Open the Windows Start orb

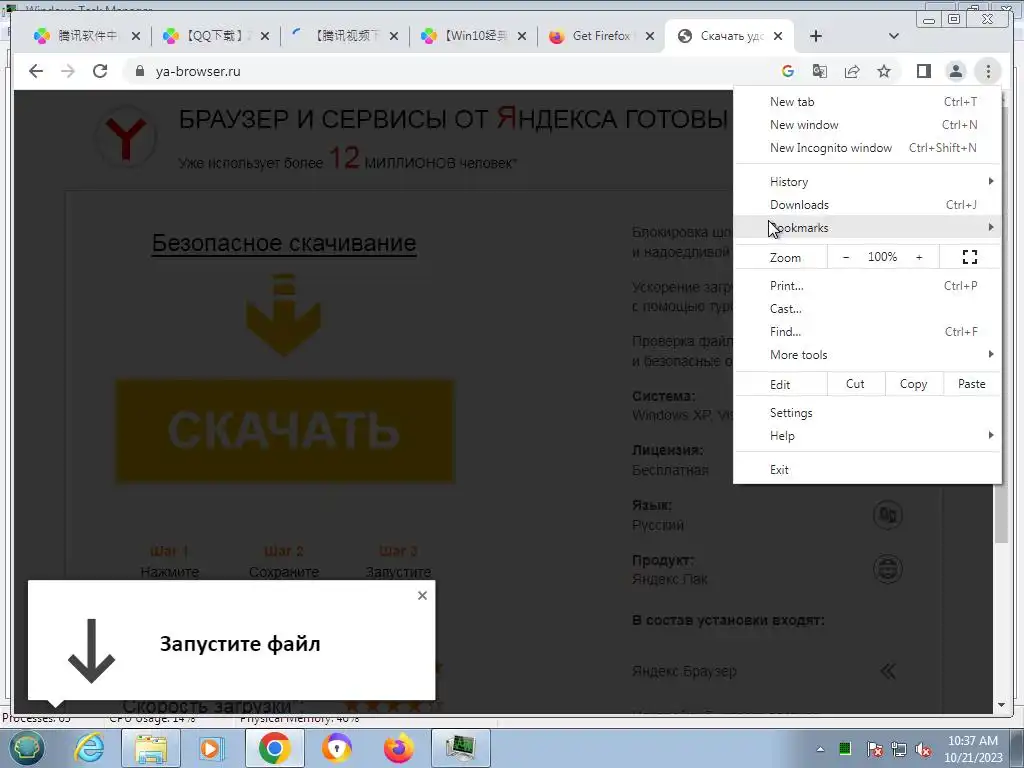25,748
